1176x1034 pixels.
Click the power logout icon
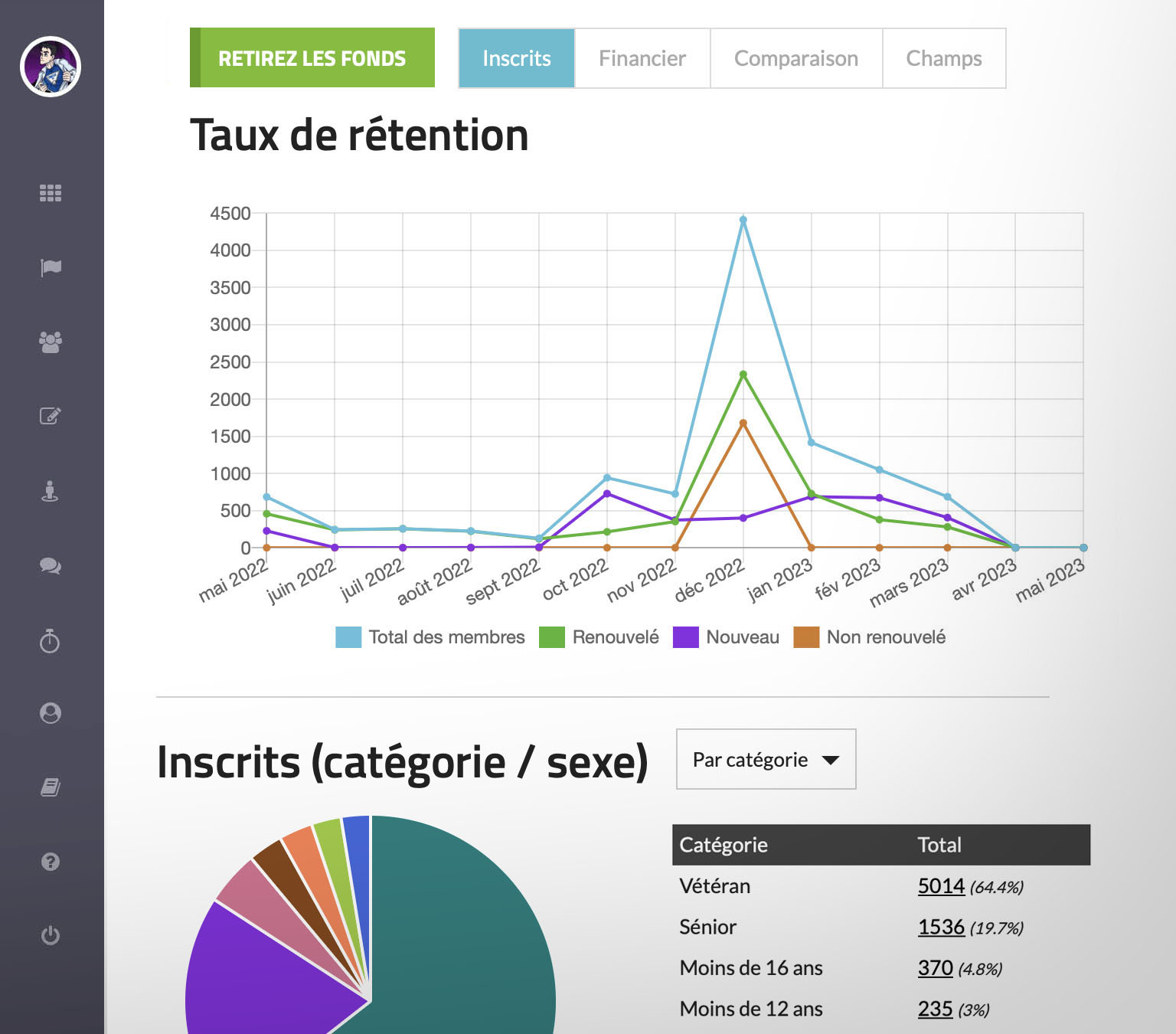(51, 936)
